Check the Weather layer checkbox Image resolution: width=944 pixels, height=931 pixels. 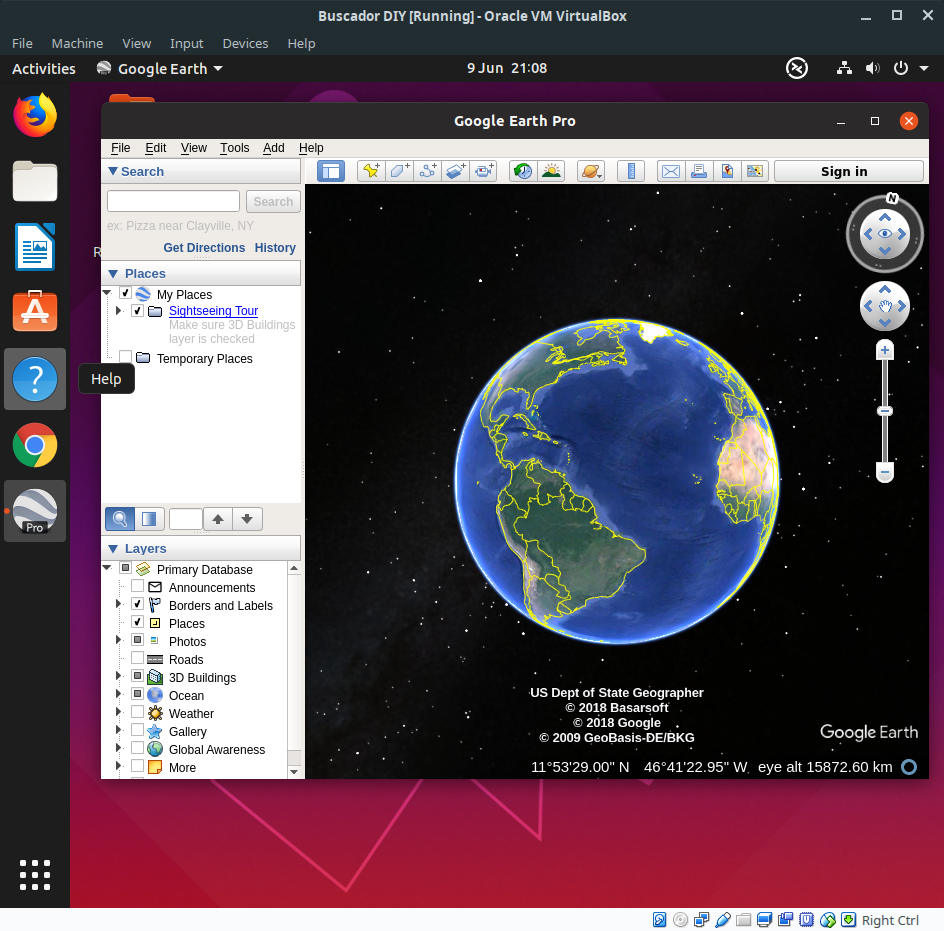[x=137, y=712]
